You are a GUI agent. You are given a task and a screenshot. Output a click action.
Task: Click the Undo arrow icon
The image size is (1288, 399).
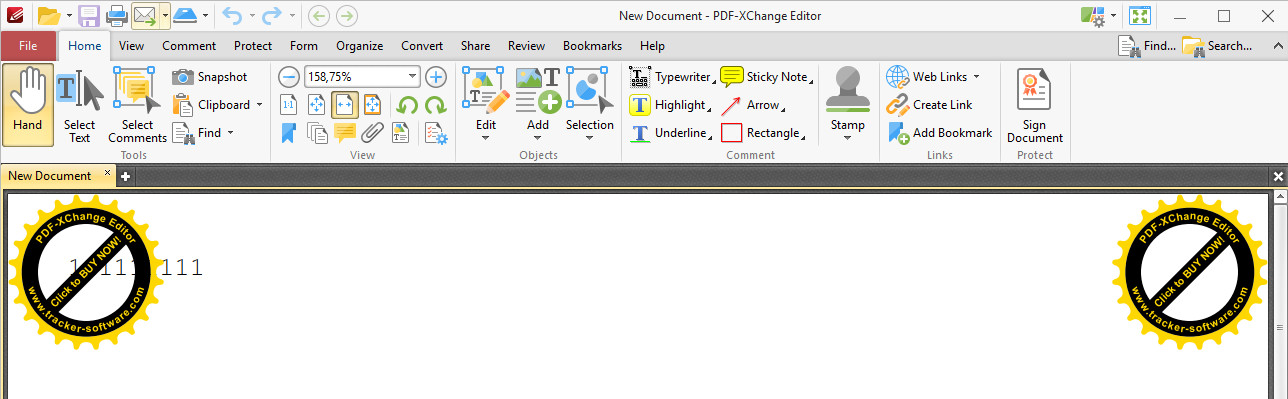[232, 15]
